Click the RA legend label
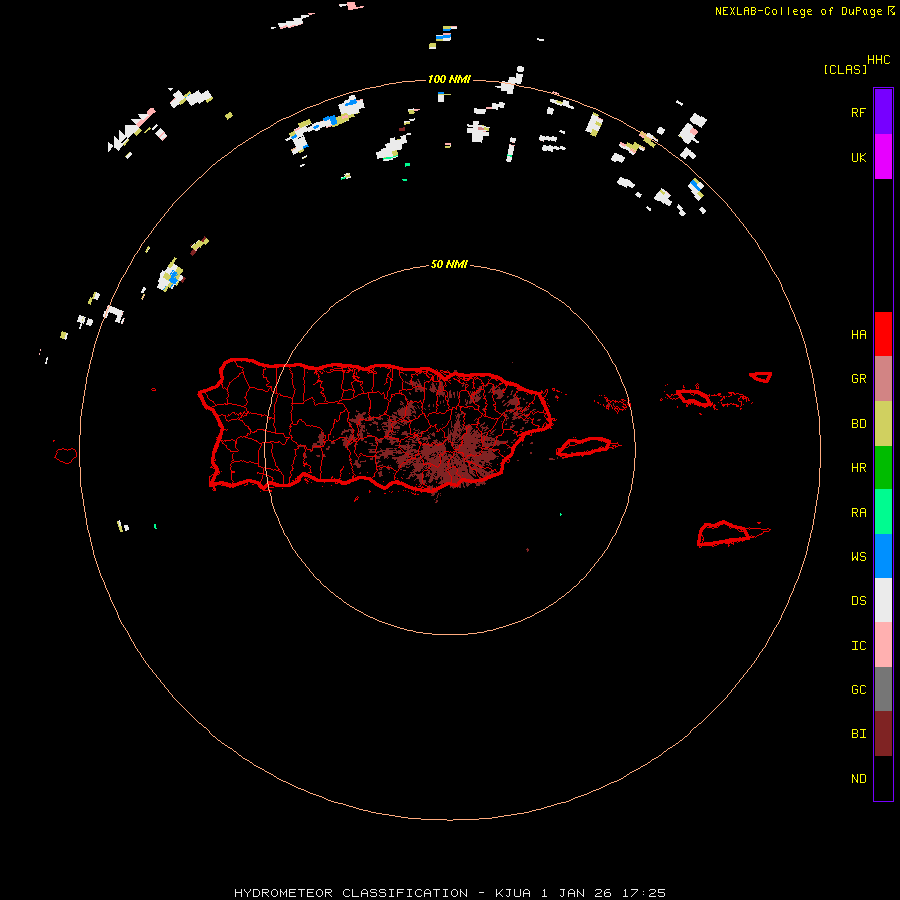The width and height of the screenshot is (900, 900). pos(858,513)
